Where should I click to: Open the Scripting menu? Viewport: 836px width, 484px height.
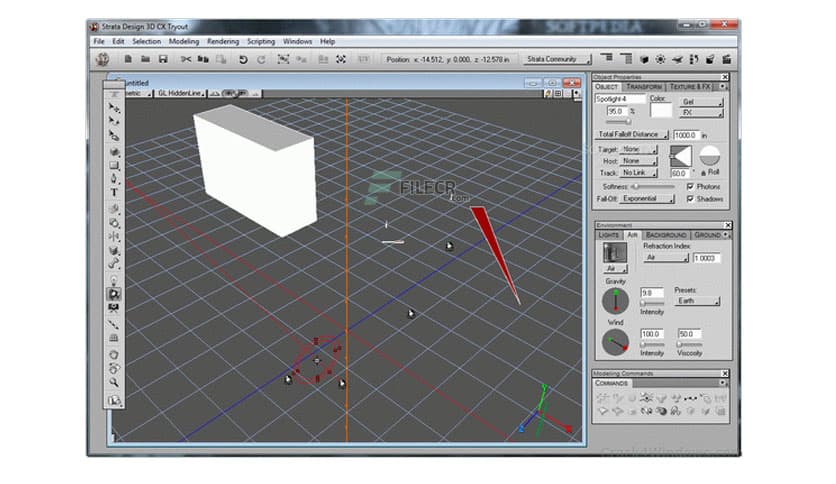pos(261,41)
